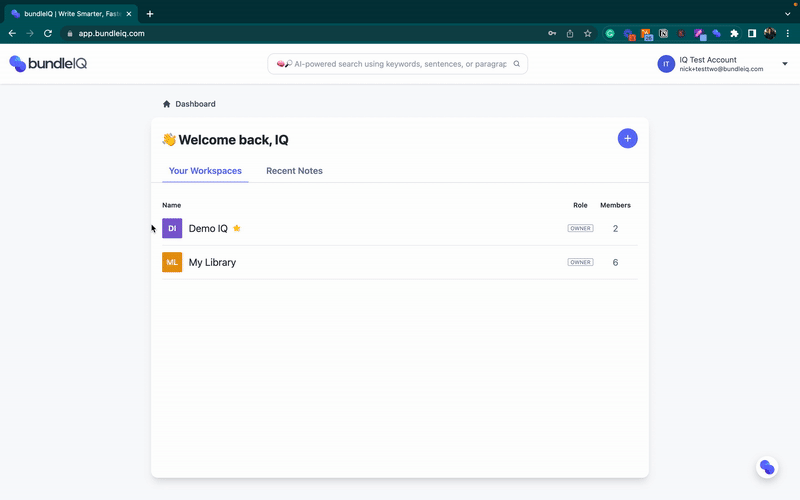Focus the AI-powered search field

[x=397, y=64]
